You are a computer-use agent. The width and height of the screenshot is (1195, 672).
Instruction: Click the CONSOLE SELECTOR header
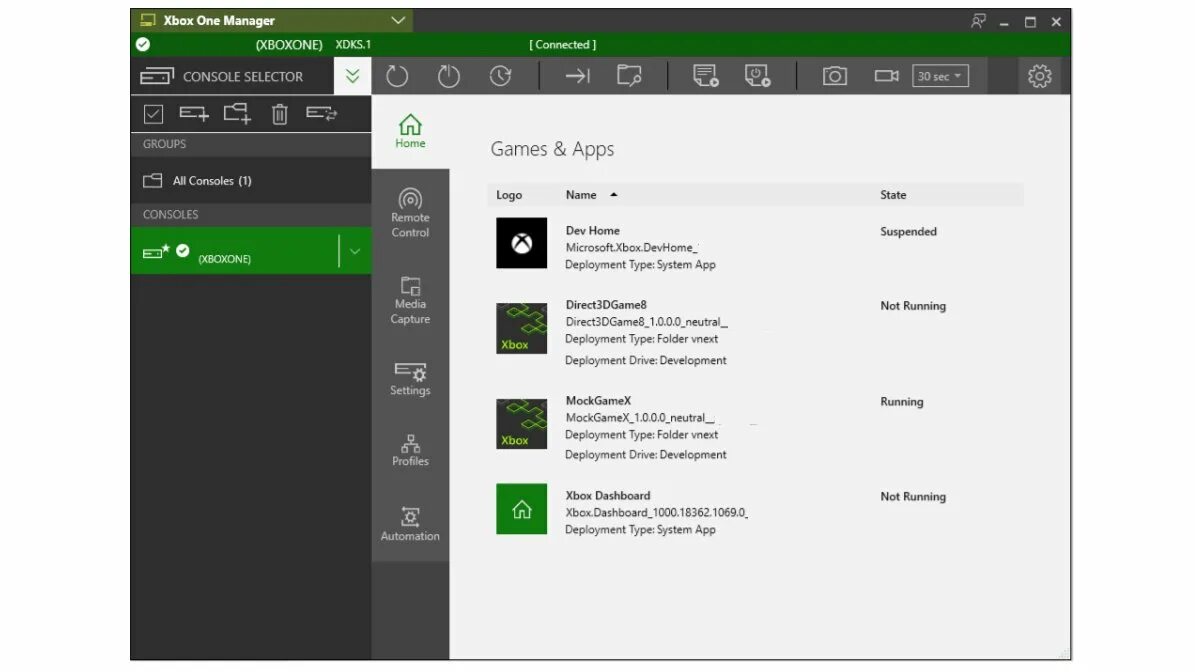point(232,76)
